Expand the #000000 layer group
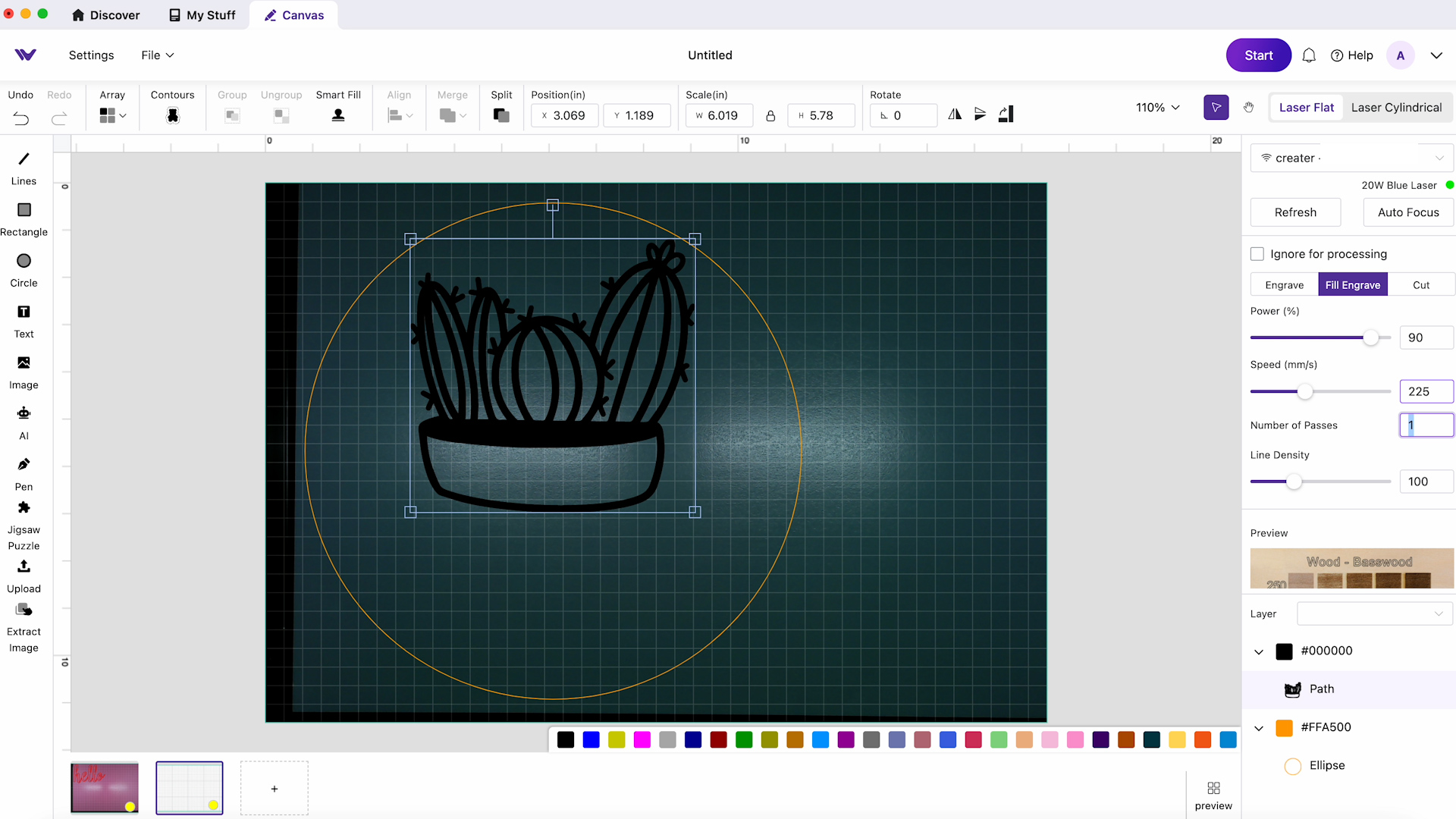 click(x=1259, y=651)
